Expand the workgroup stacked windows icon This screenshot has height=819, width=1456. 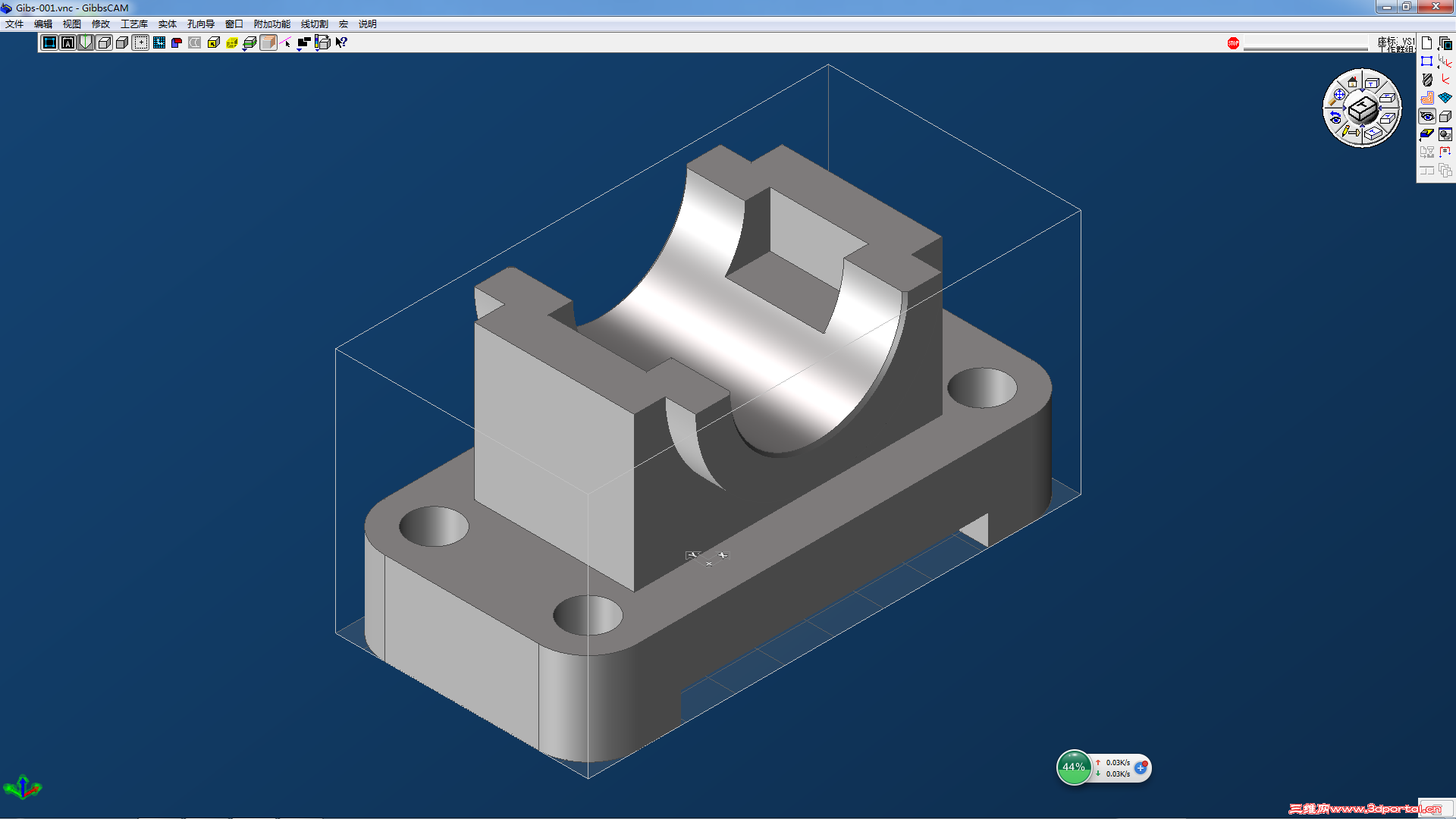[1445, 43]
